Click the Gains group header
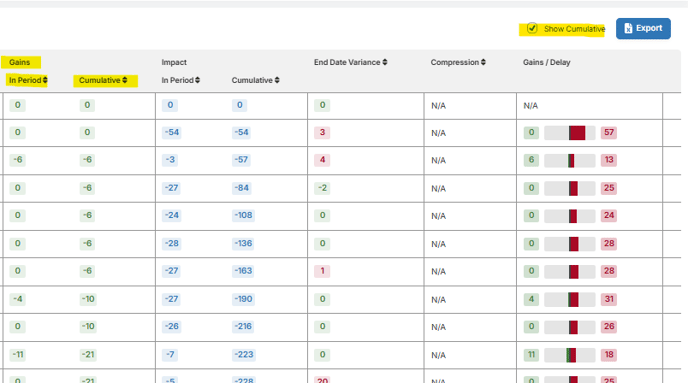Viewport: 688px width, 383px height. pyautogui.click(x=20, y=62)
